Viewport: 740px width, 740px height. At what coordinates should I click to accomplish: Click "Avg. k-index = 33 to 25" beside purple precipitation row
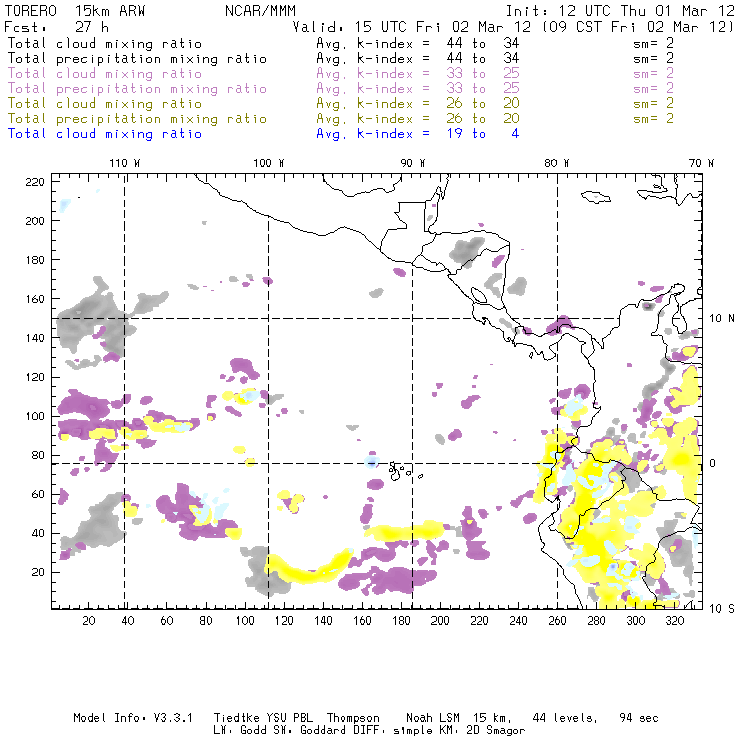(418, 89)
